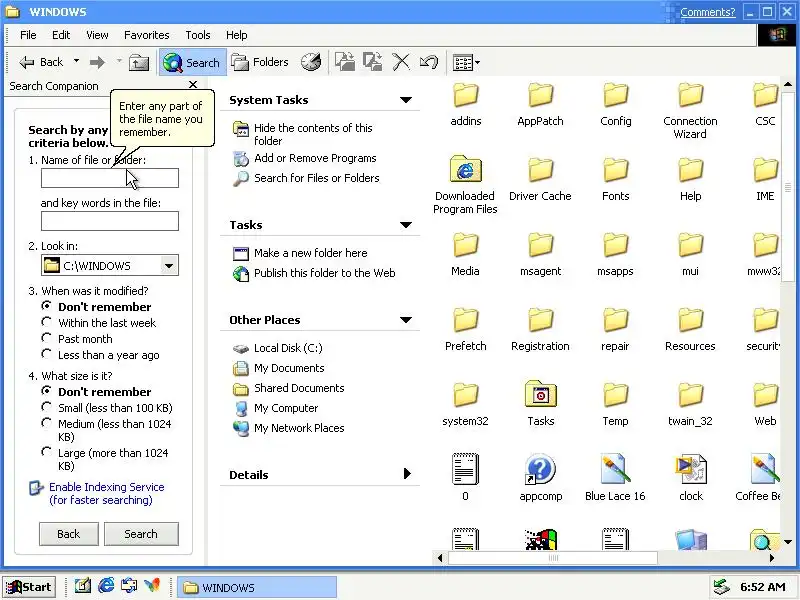Open the Tools menu
800x600 pixels.
coord(197,35)
